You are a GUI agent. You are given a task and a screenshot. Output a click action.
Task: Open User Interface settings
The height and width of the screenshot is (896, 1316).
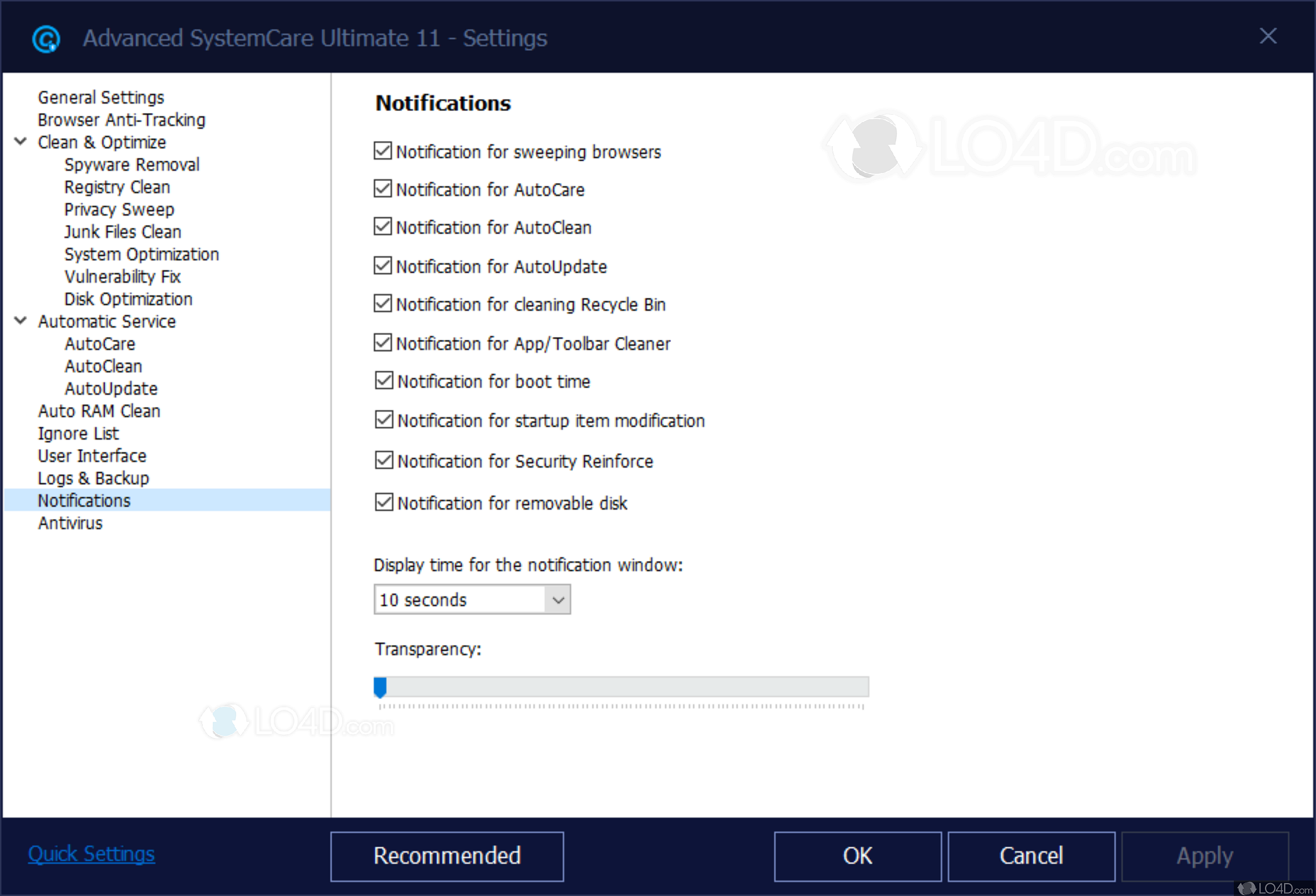point(92,456)
